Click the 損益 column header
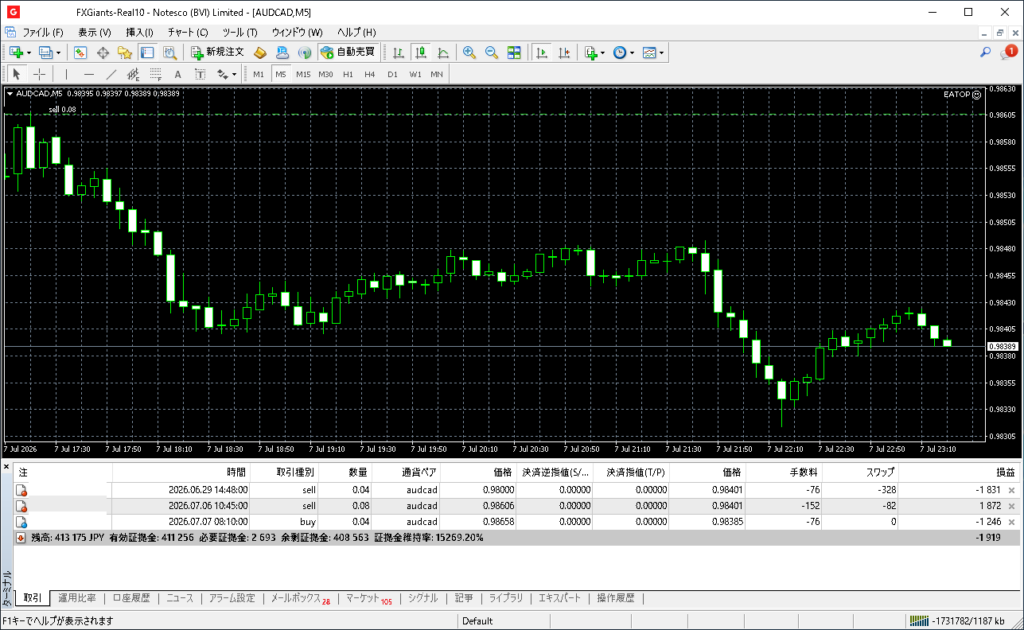1024x630 pixels. click(x=1005, y=472)
